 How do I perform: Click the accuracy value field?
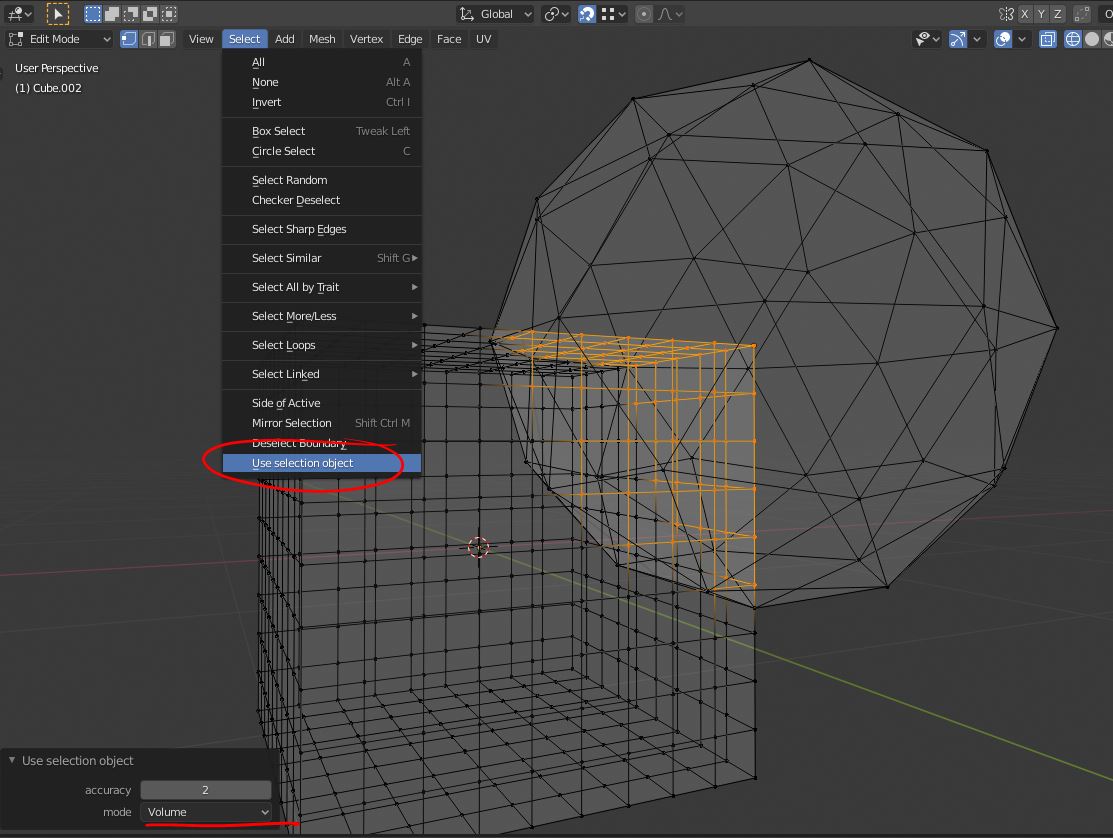(206, 790)
